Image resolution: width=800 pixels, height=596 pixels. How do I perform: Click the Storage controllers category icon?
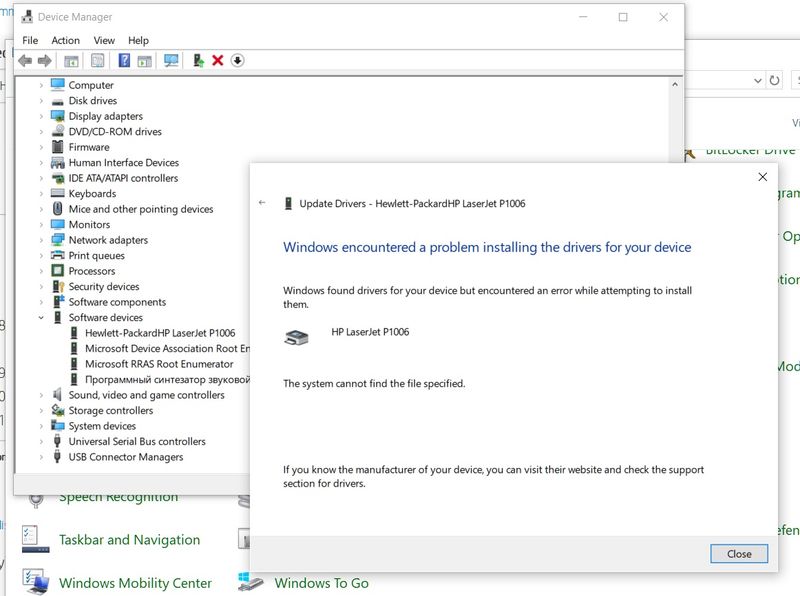(x=58, y=410)
